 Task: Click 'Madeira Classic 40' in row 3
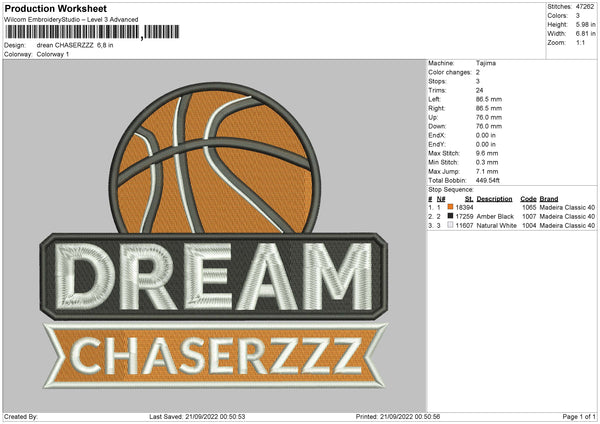567,226
